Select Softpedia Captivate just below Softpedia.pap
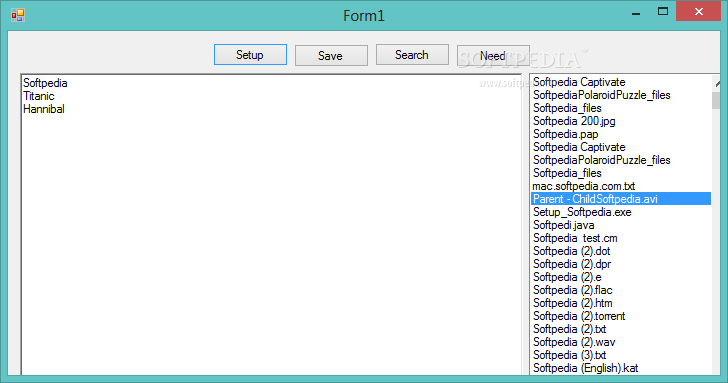This screenshot has height=383, width=728. point(621,147)
